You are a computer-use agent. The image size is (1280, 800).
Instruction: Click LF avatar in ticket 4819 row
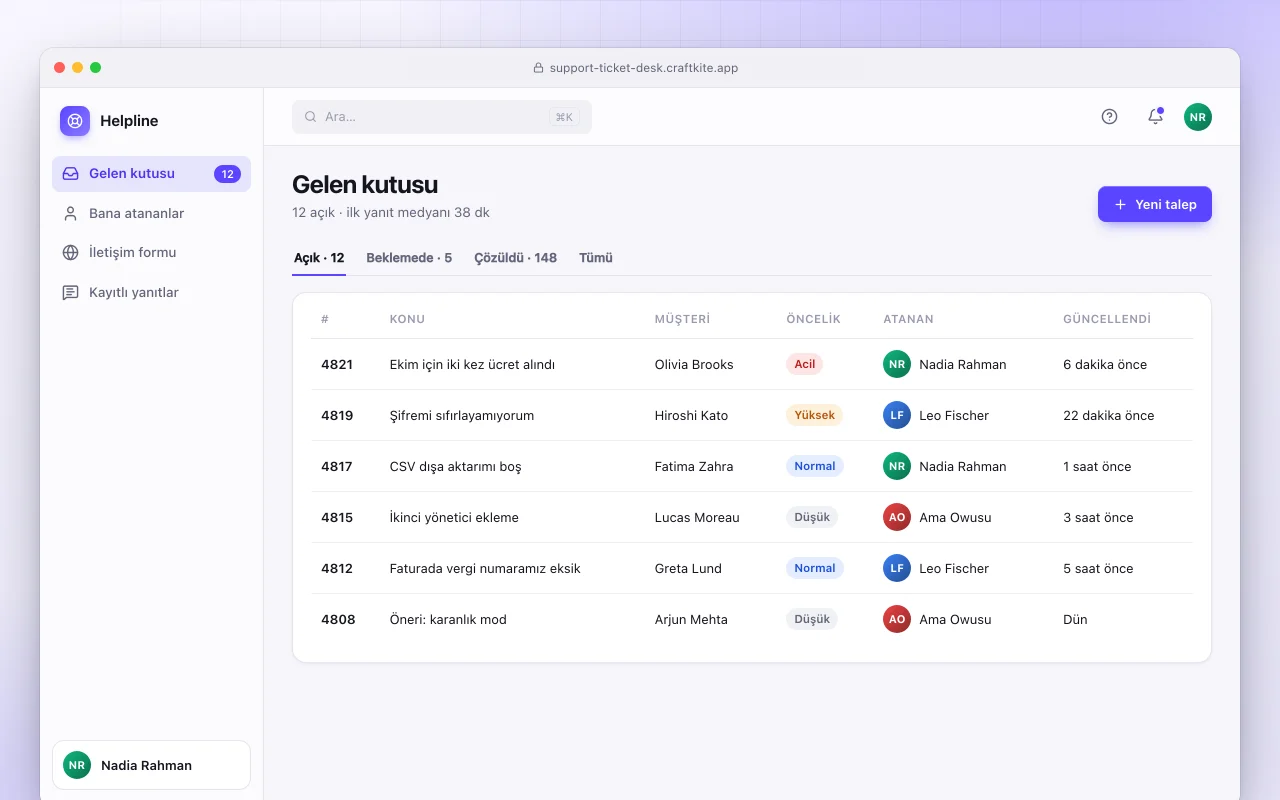pyautogui.click(x=897, y=415)
